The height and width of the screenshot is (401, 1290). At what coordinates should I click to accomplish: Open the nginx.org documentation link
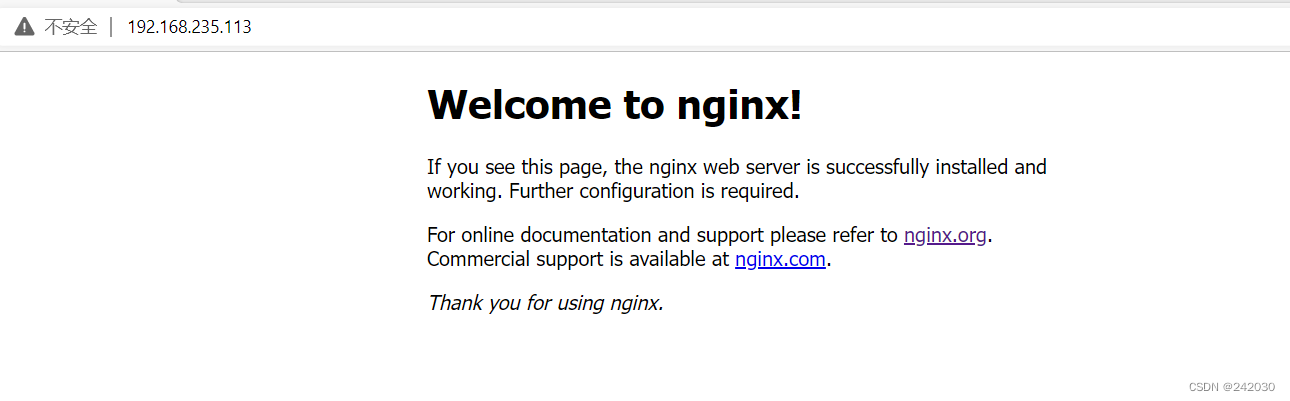pyautogui.click(x=945, y=236)
